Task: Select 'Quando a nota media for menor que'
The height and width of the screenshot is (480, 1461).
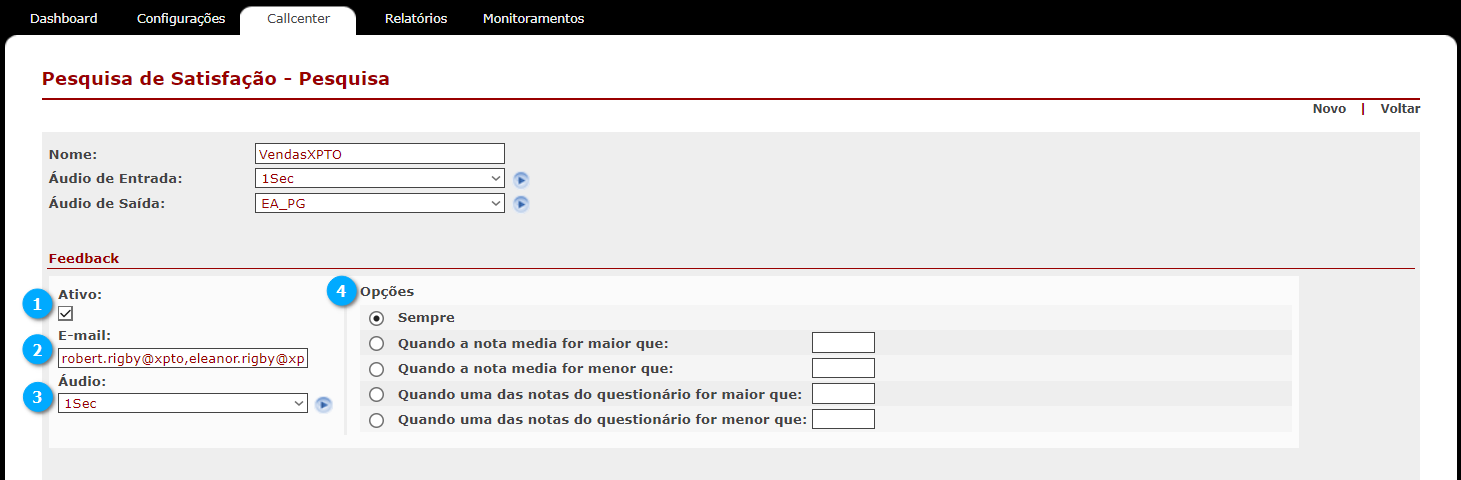Action: coord(377,369)
